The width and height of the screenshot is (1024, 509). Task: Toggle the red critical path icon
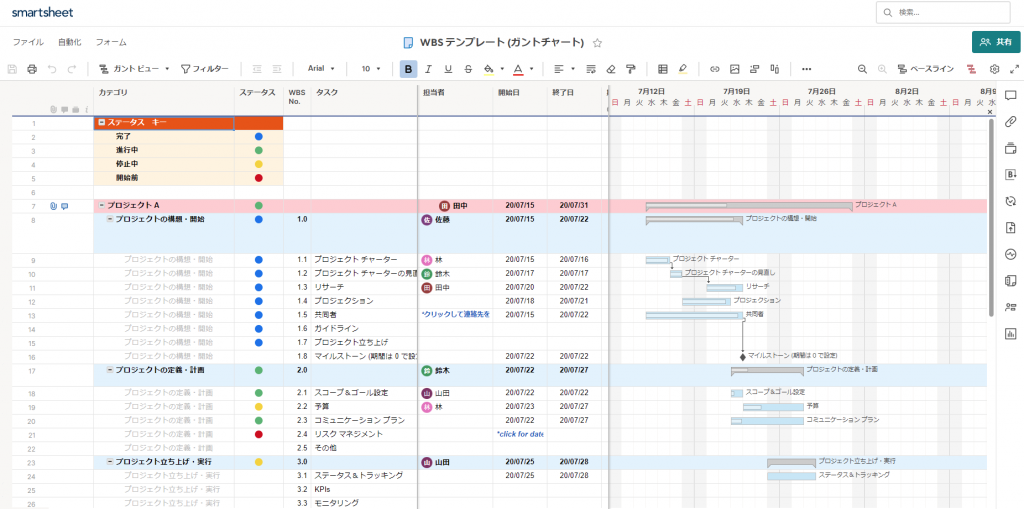972,69
